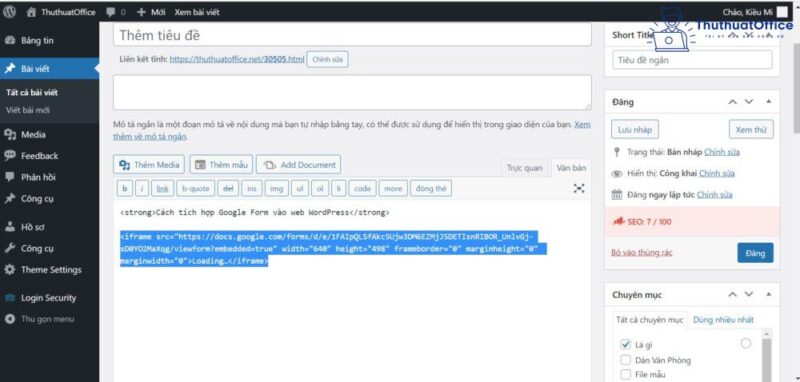The image size is (800, 382).
Task: Collapse the Chuyên mục panel triangle
Action: click(x=768, y=295)
